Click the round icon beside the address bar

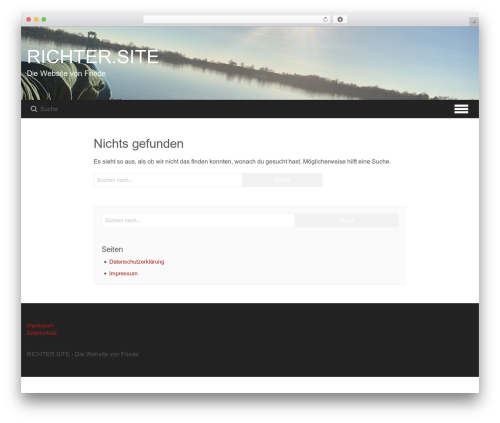click(x=340, y=19)
